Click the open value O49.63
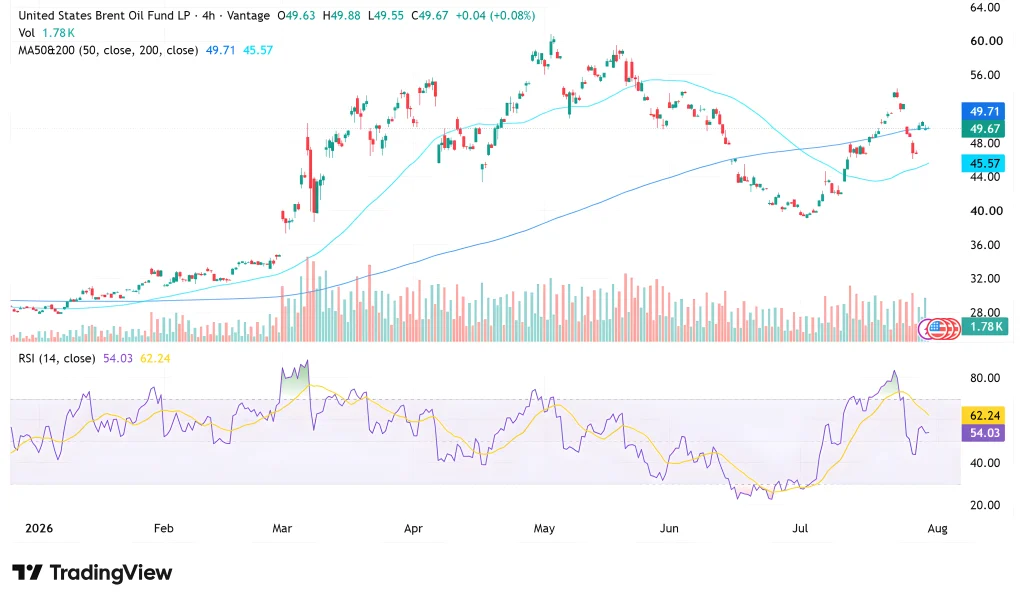This screenshot has height=603, width=1024. point(296,15)
